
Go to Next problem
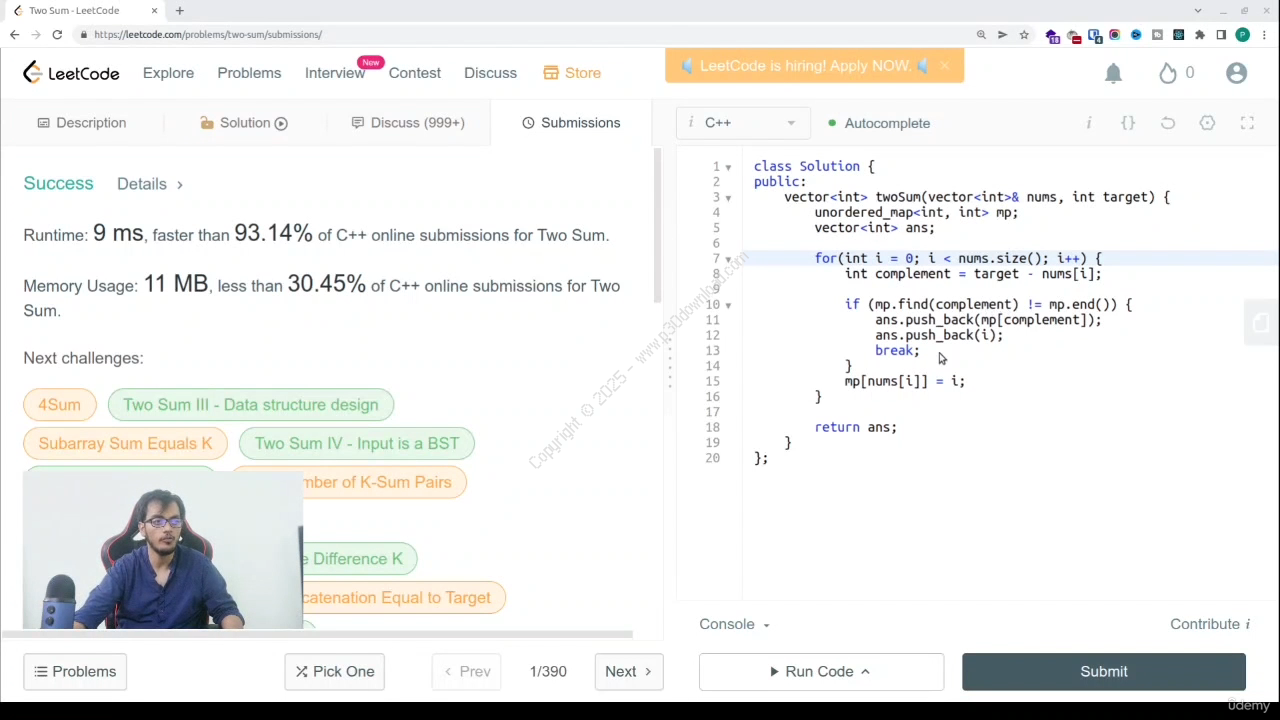[628, 672]
